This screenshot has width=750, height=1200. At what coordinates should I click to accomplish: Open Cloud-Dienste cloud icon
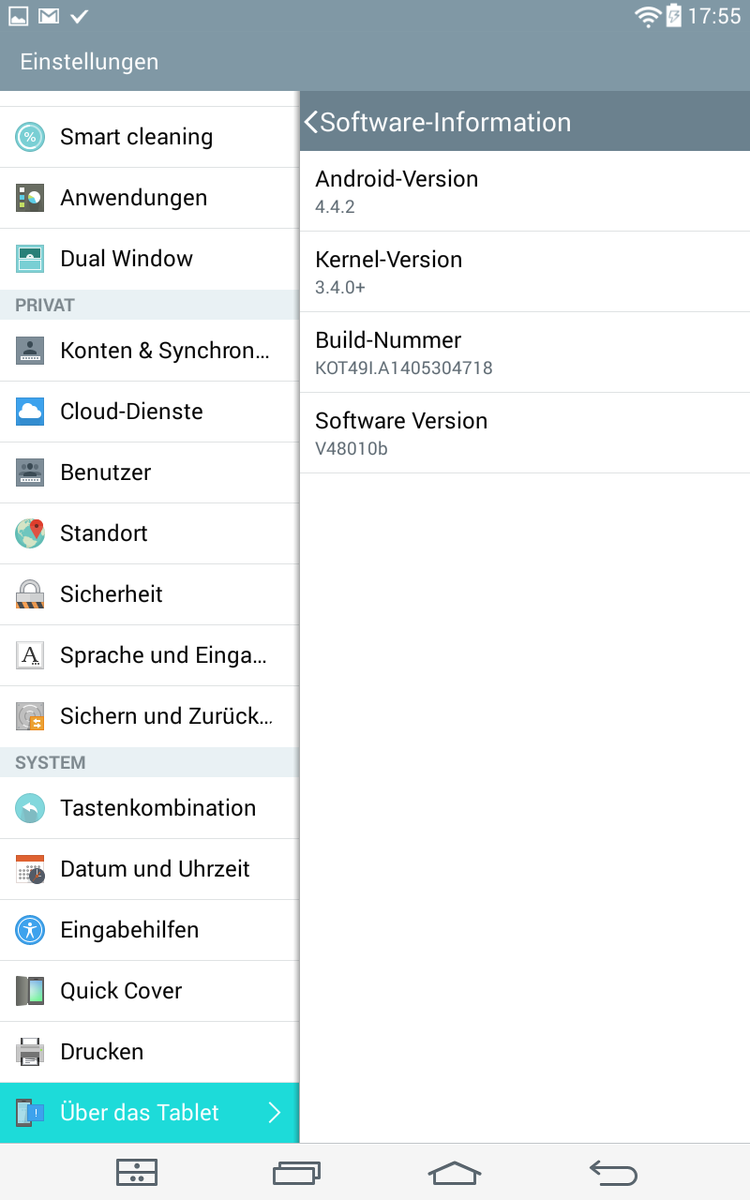(x=30, y=411)
